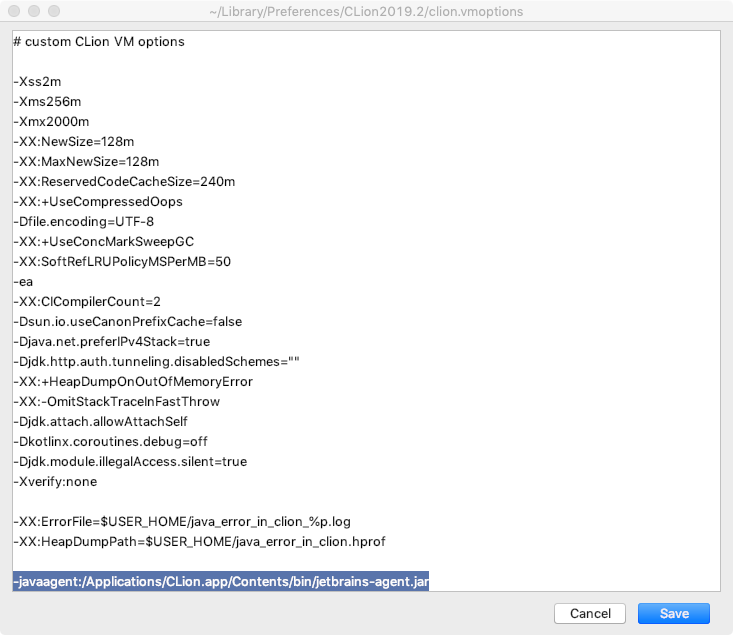The width and height of the screenshot is (733, 635).
Task: Click the -Dfile.encoding=UTF-8 line
Action: [x=84, y=222]
